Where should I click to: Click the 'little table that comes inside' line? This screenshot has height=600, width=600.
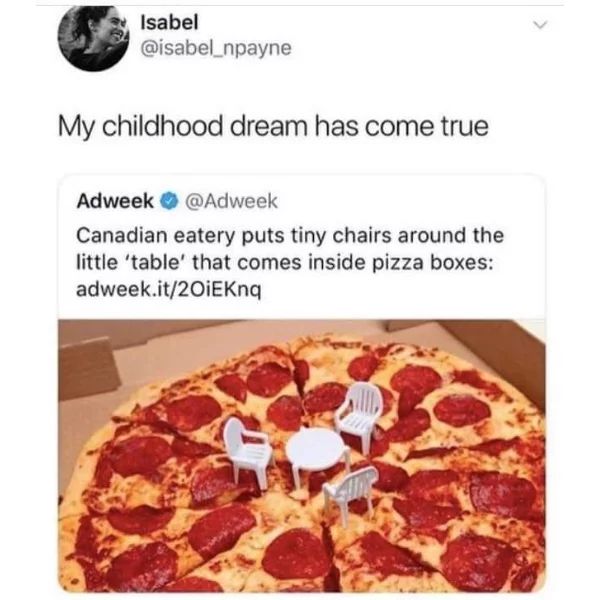[285, 263]
